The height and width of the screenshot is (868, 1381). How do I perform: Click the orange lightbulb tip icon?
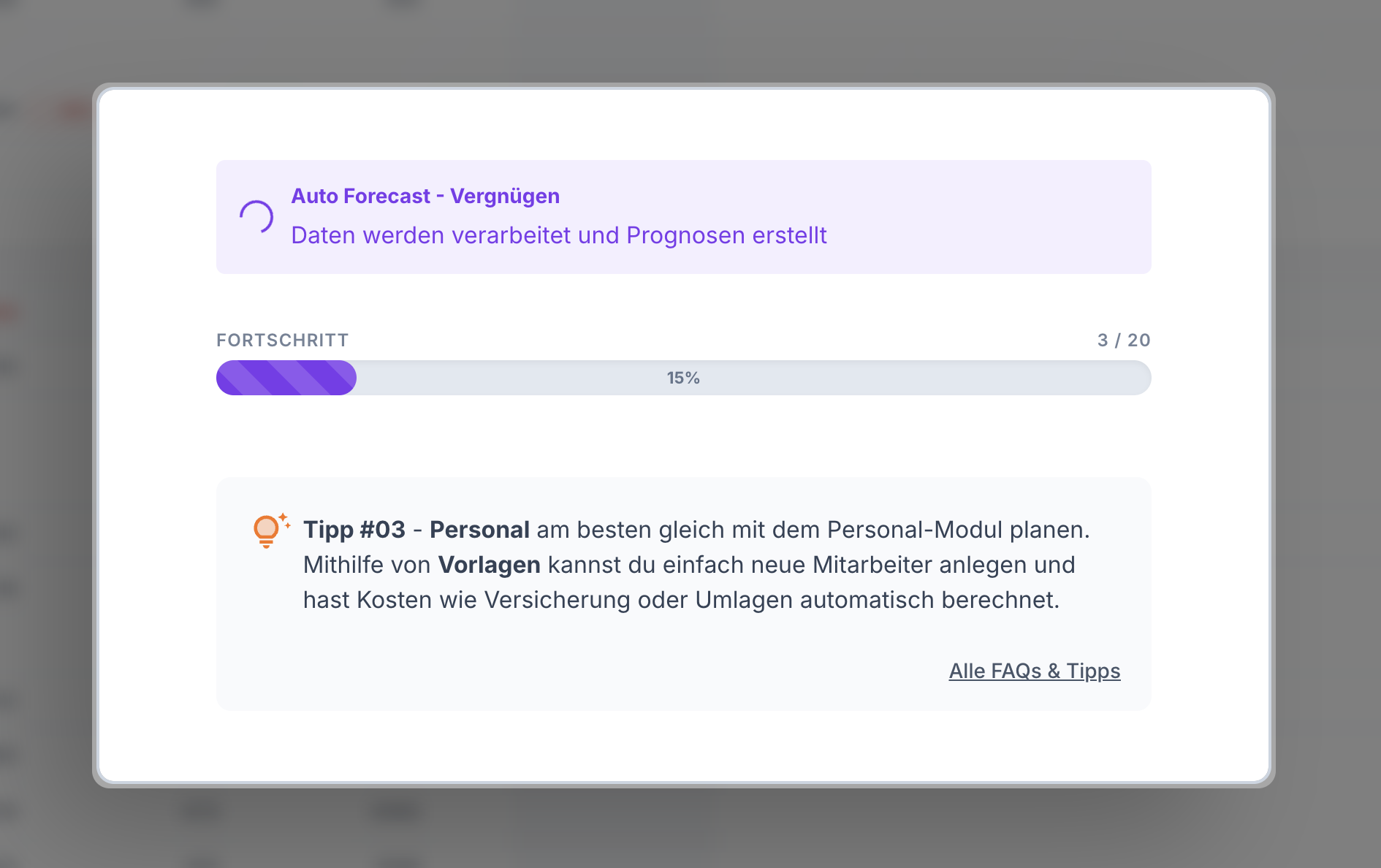(267, 530)
